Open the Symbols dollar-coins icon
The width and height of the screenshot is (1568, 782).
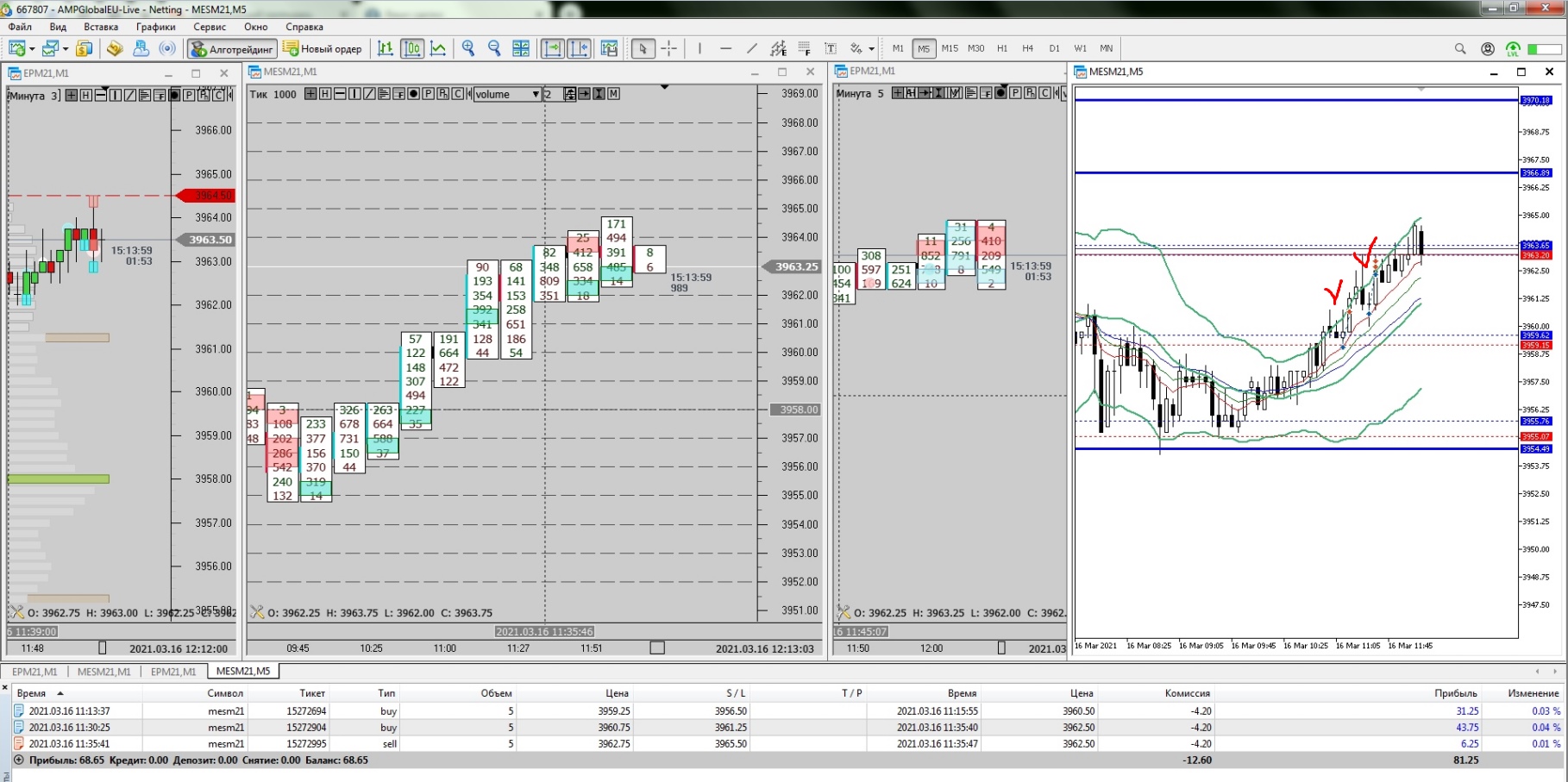[84, 48]
